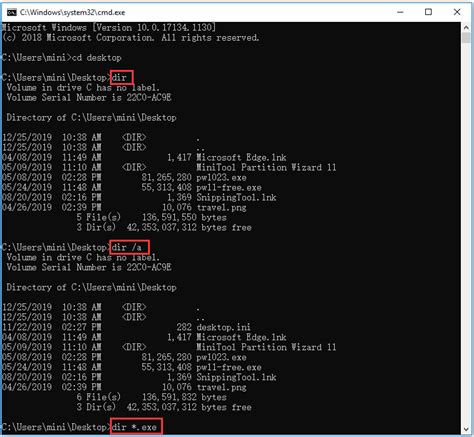This screenshot has width=474, height=437.
Task: Click the '81,265,280' size in first listing
Action: point(167,177)
